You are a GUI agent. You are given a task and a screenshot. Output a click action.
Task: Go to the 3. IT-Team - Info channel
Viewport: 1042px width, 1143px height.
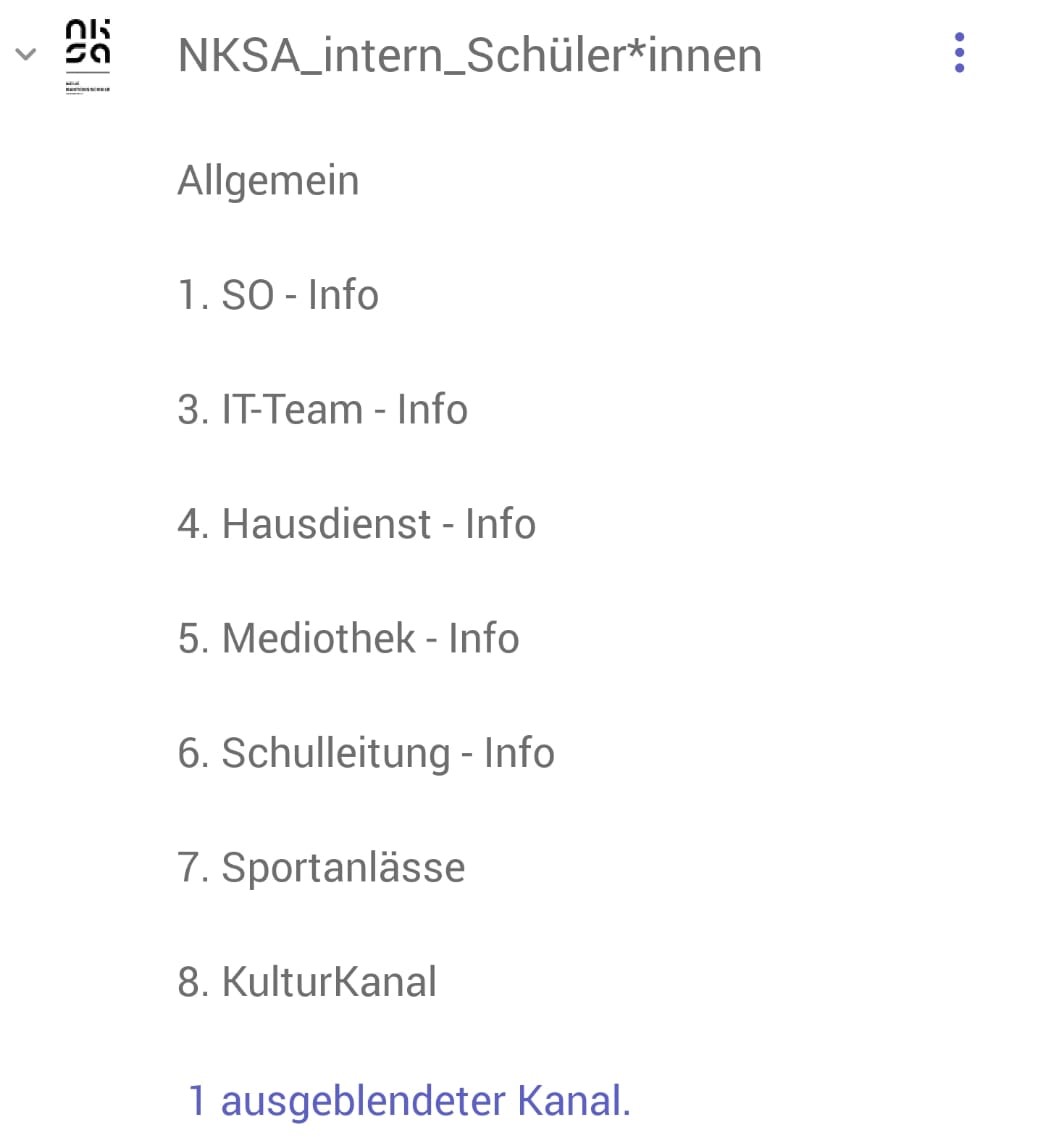pyautogui.click(x=322, y=410)
